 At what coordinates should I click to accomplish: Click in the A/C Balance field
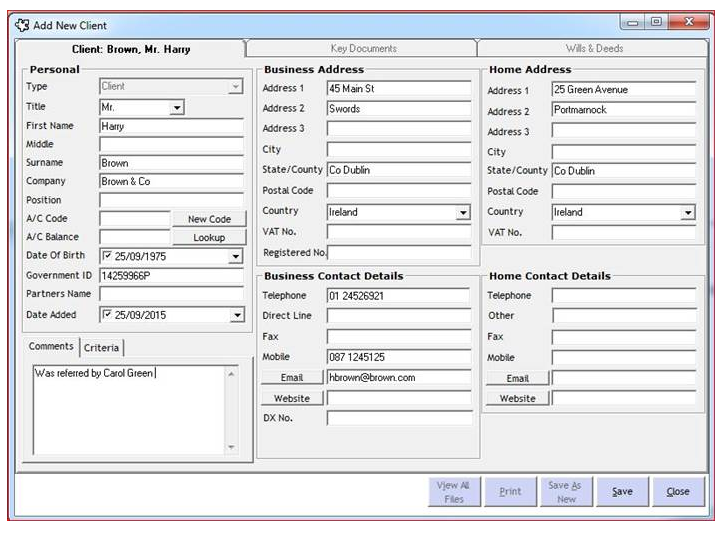135,237
